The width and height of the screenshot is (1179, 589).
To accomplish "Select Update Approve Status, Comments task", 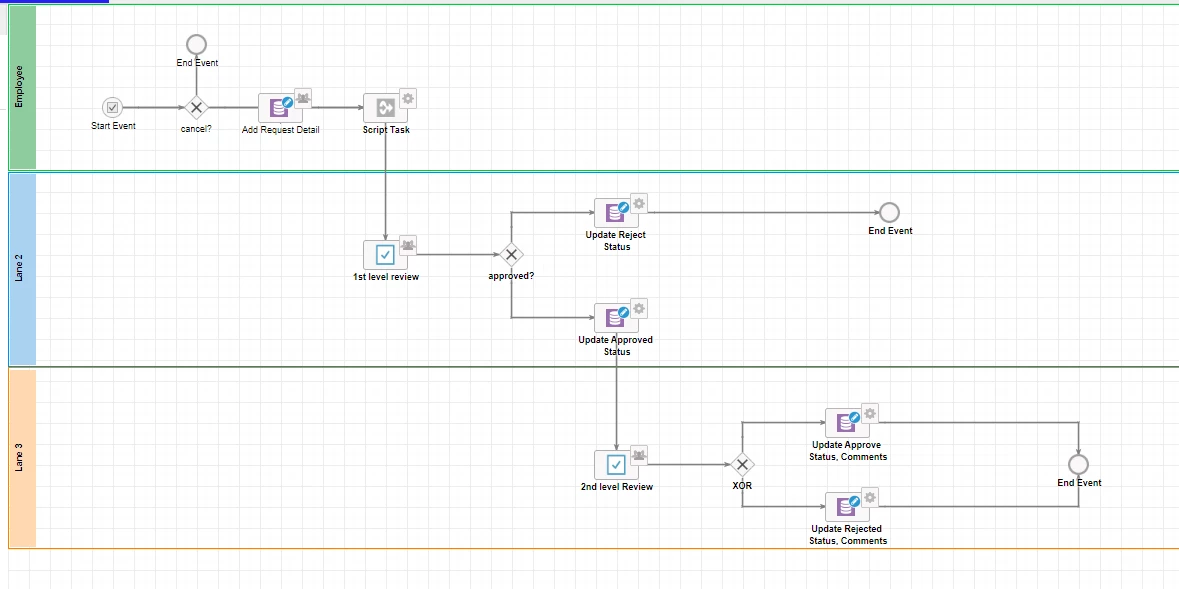I will click(847, 423).
